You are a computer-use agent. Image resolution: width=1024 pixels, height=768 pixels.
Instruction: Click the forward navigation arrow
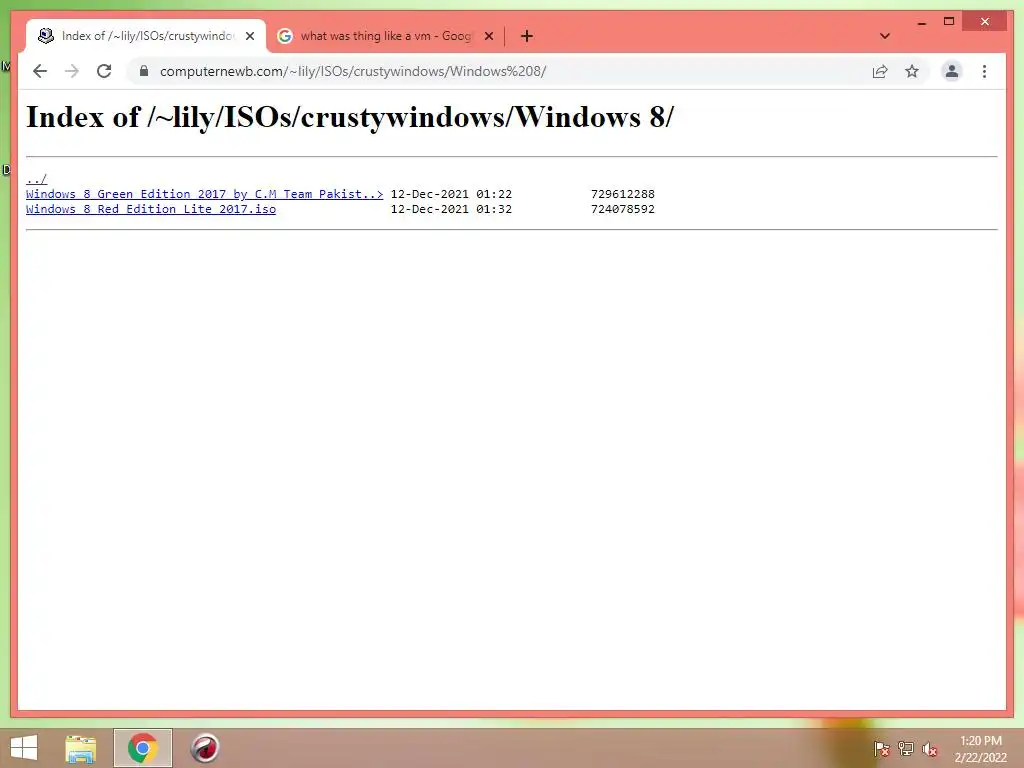point(72,71)
